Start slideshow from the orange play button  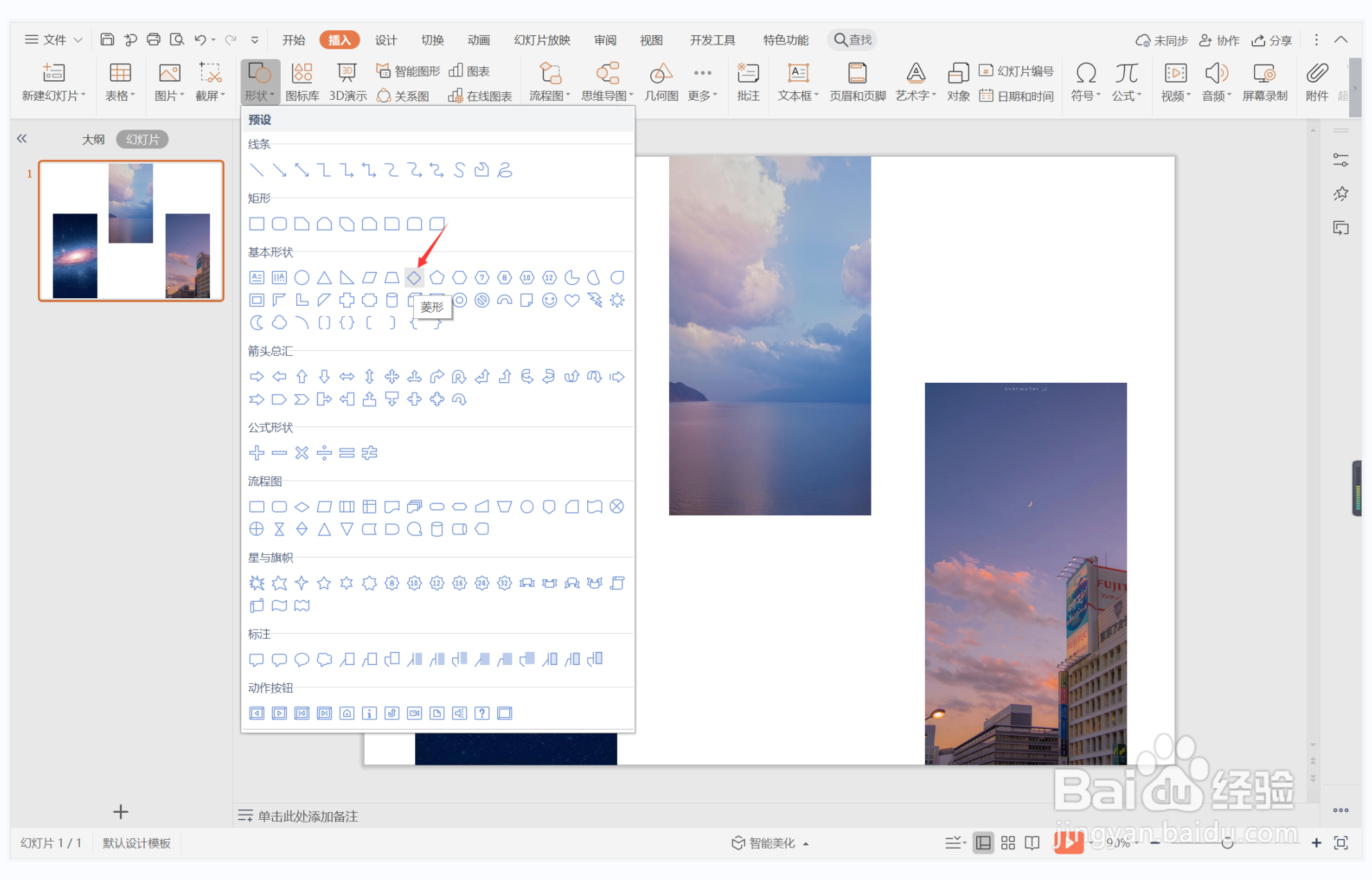click(1068, 842)
